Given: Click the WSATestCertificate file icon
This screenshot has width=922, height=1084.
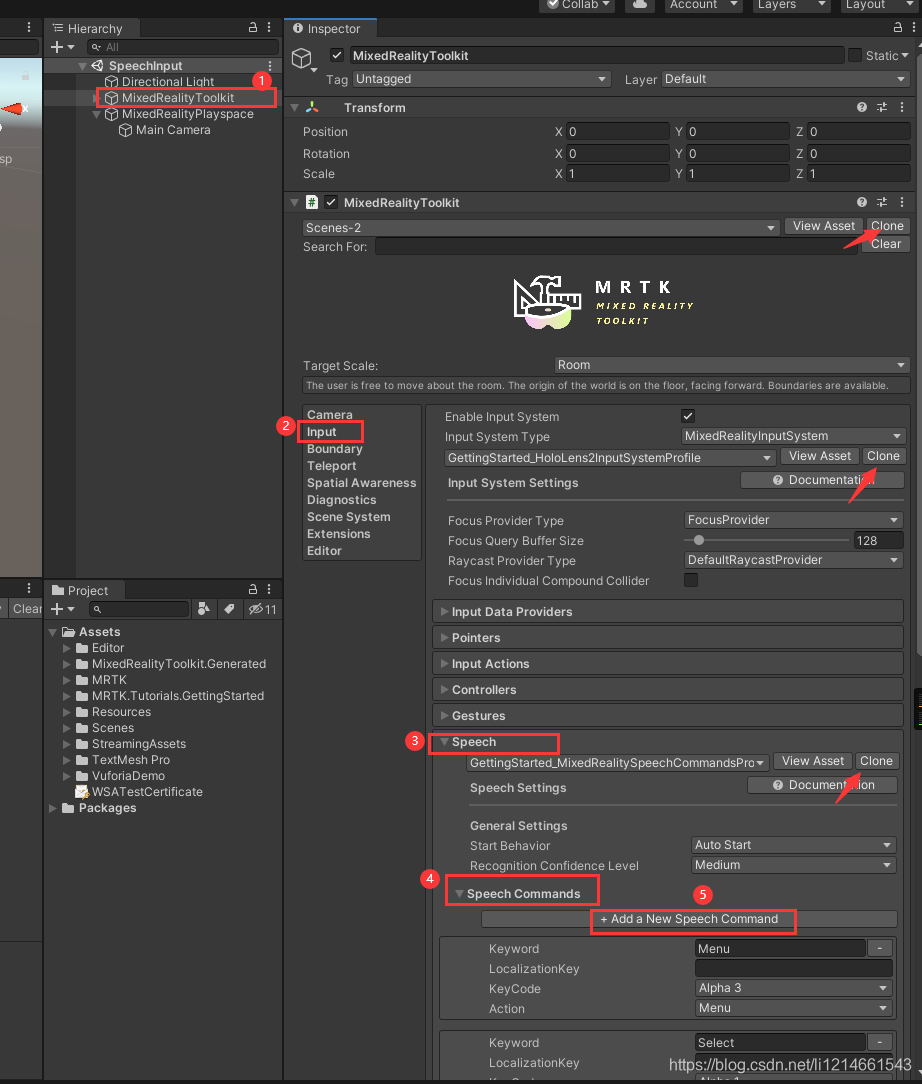Looking at the screenshot, I should 82,792.
